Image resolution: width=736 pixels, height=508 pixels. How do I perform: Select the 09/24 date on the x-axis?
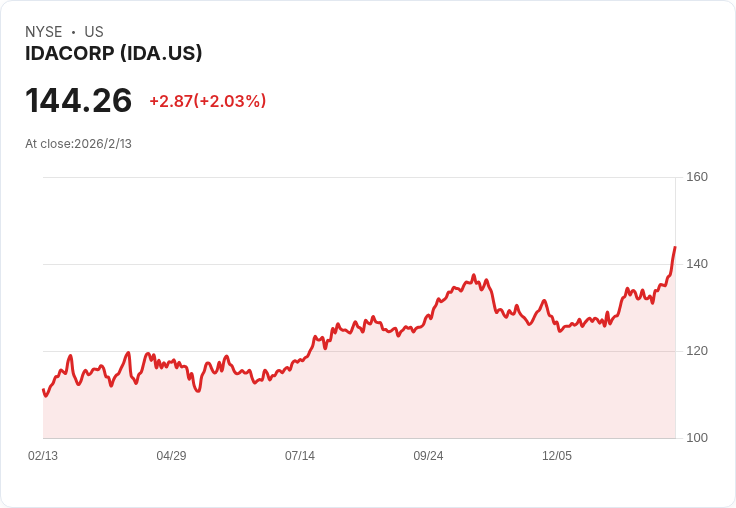428,456
